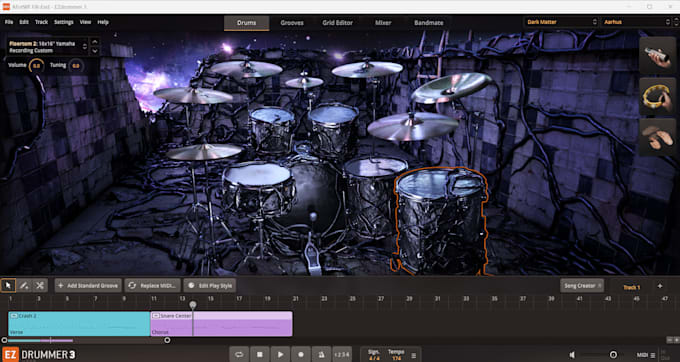Image resolution: width=680 pixels, height=362 pixels.
Task: Open the sign and tempo hamburger menu
Action: 414,355
